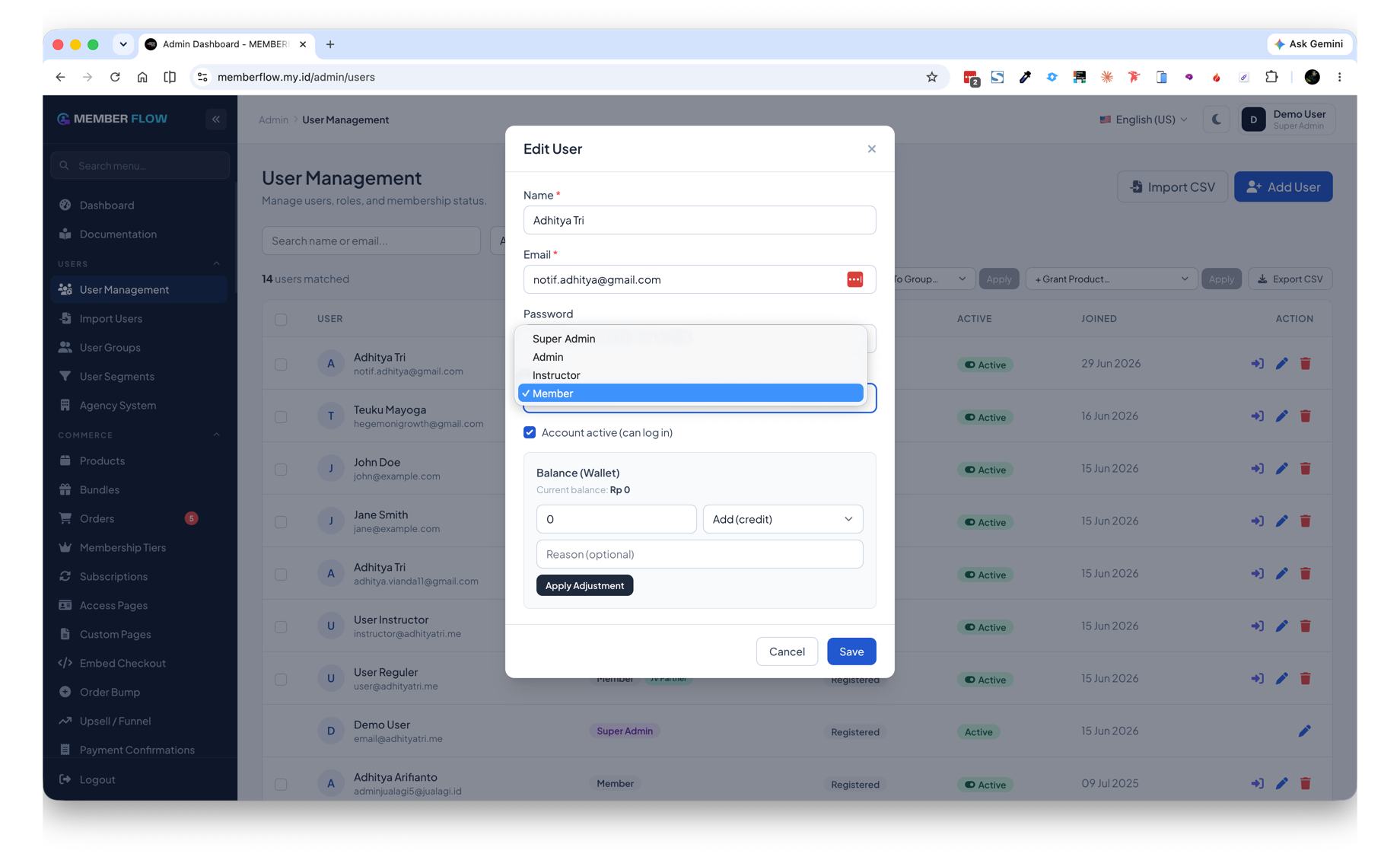This screenshot has height=857, width=1400.
Task: Click the Apply Adjustment button
Action: point(584,585)
